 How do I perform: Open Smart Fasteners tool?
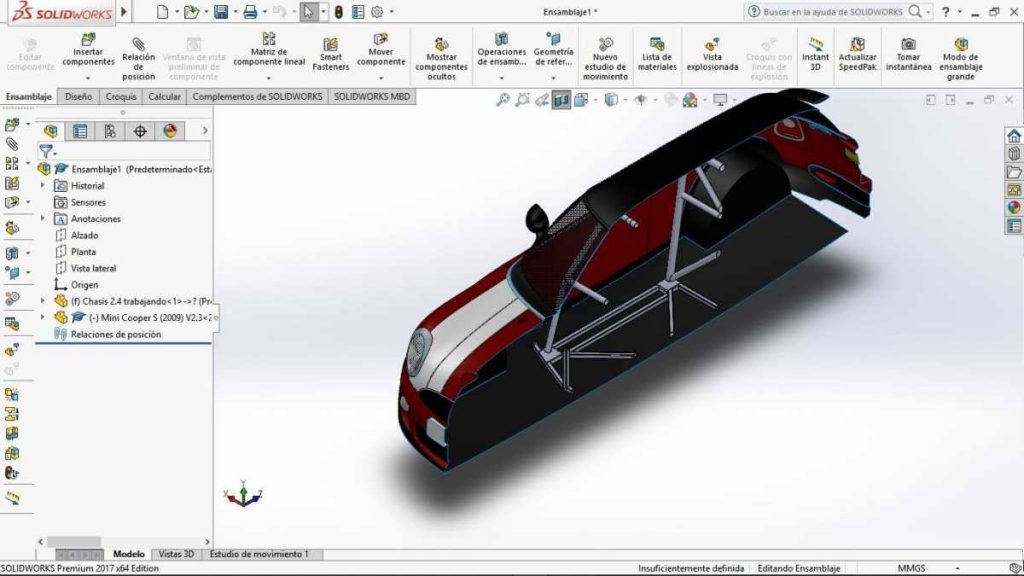pyautogui.click(x=330, y=54)
